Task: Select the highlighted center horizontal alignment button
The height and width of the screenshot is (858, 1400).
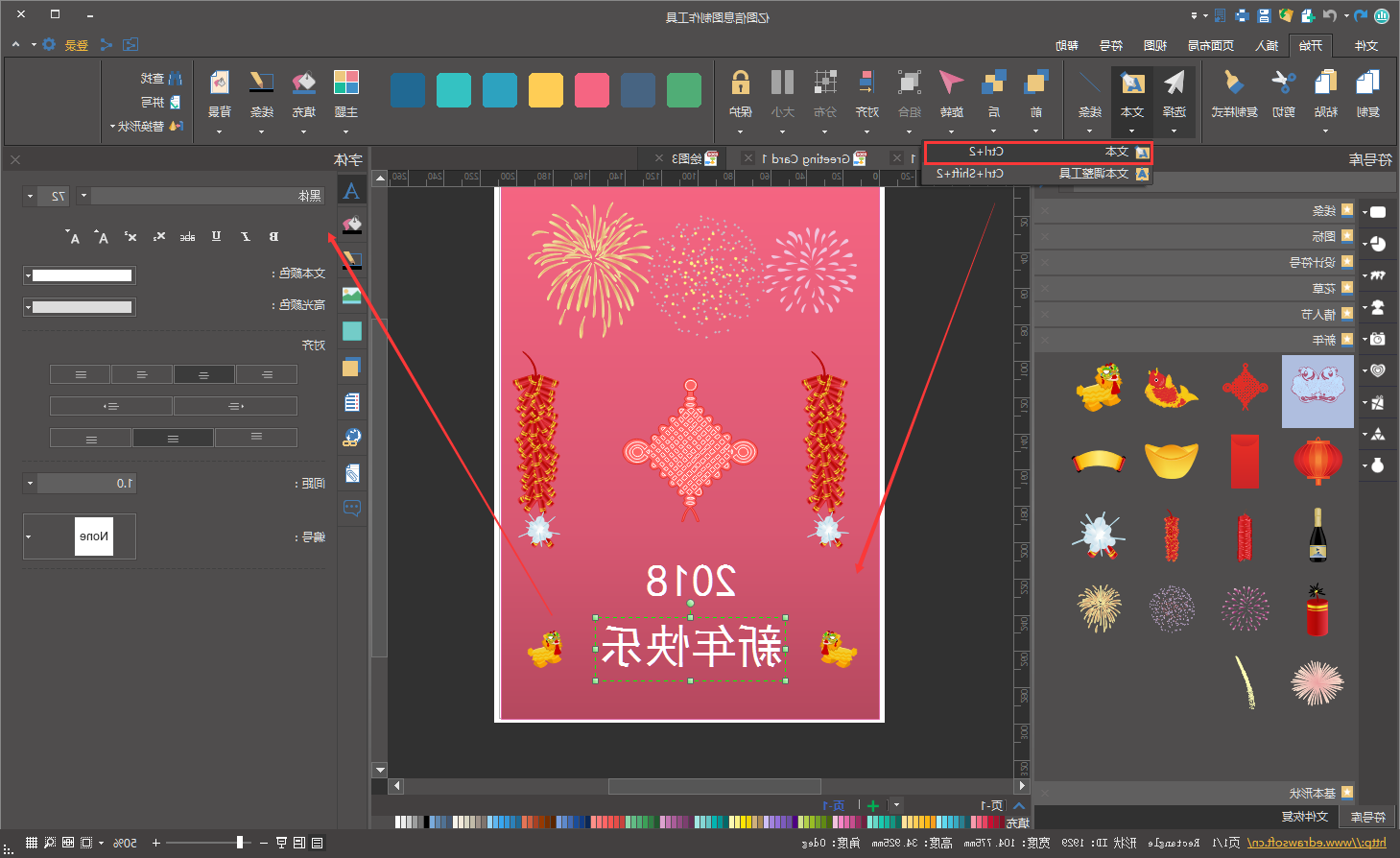Action: coord(203,374)
